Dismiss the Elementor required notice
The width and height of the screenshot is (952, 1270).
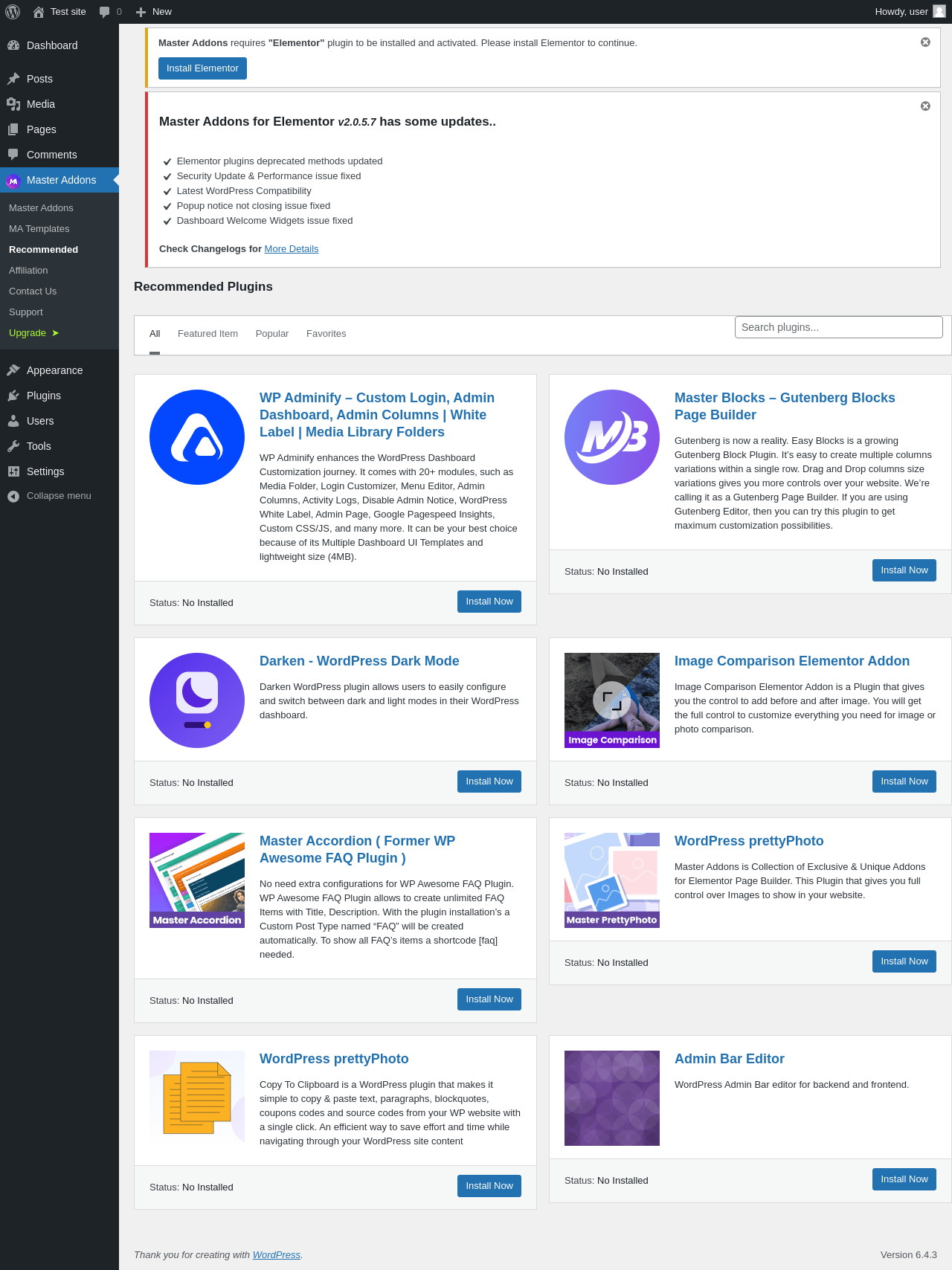coord(925,42)
